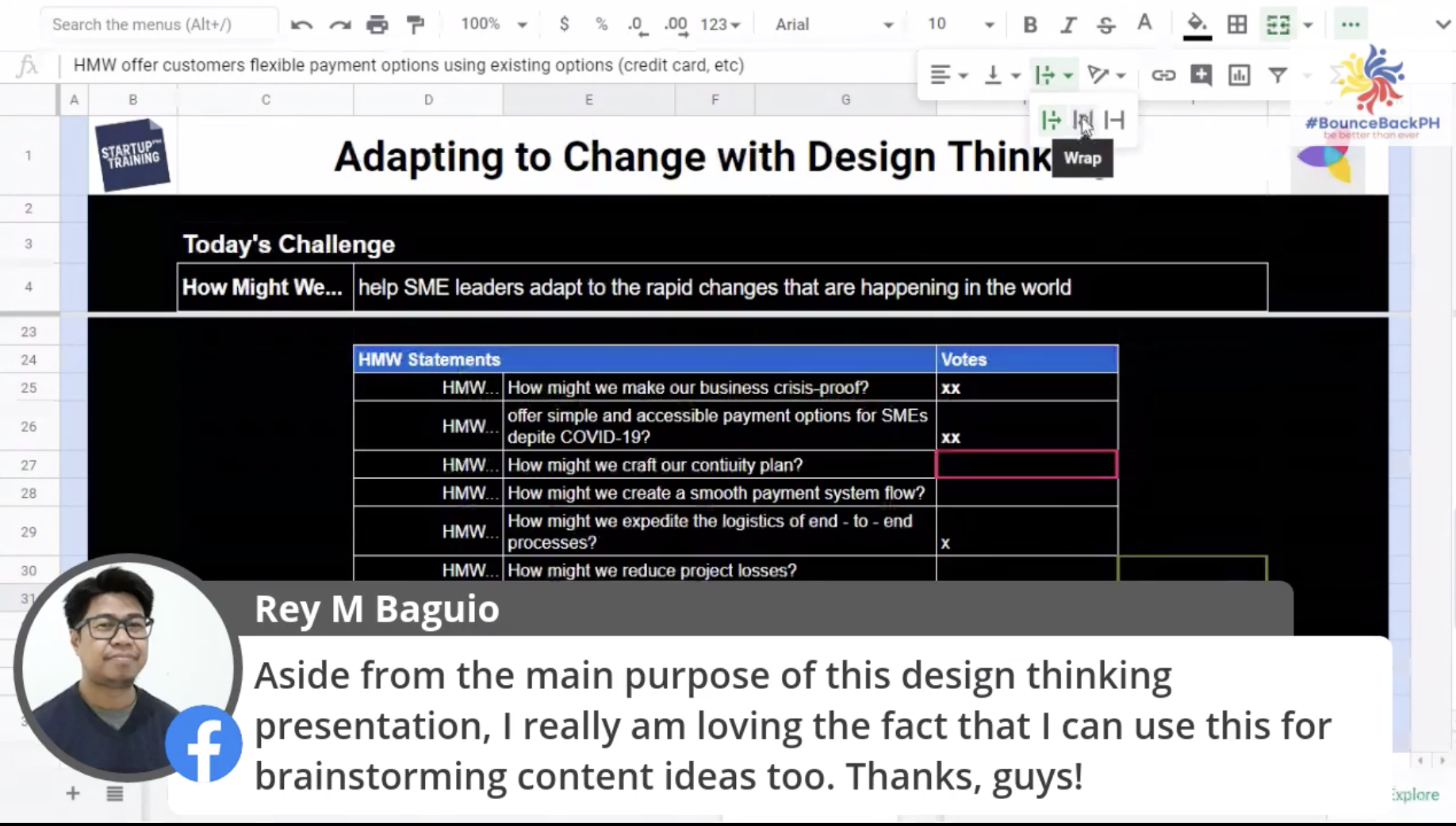Open the font size 10 dropdown

point(960,25)
